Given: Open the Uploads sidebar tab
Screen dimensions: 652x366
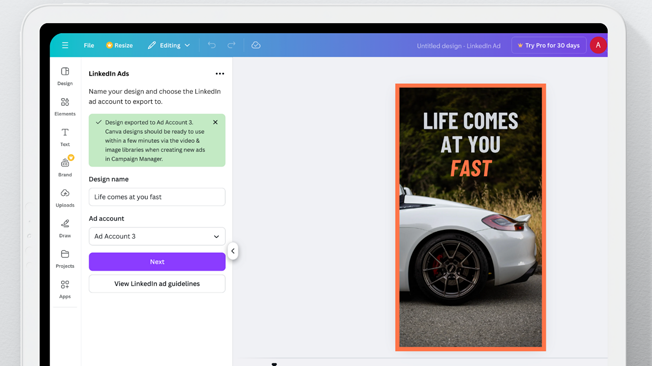Looking at the screenshot, I should point(65,198).
